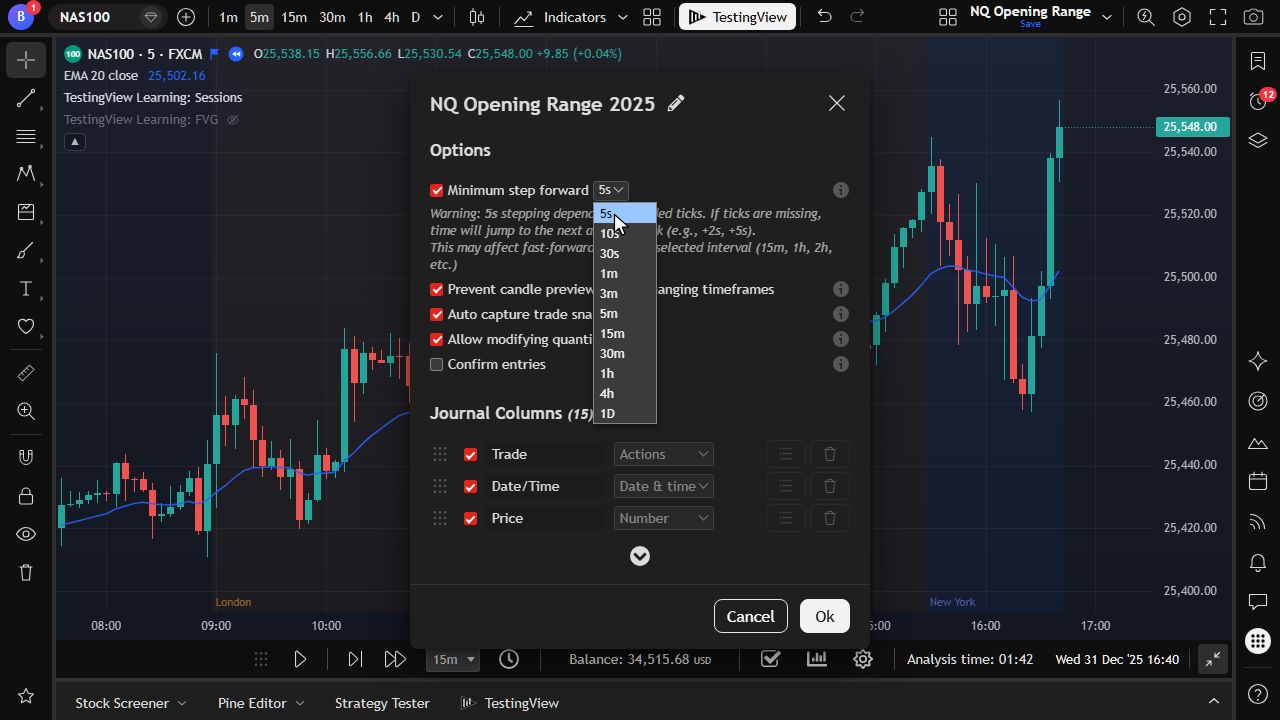Open the measure ruler tool
Image resolution: width=1280 pixels, height=720 pixels.
point(26,373)
